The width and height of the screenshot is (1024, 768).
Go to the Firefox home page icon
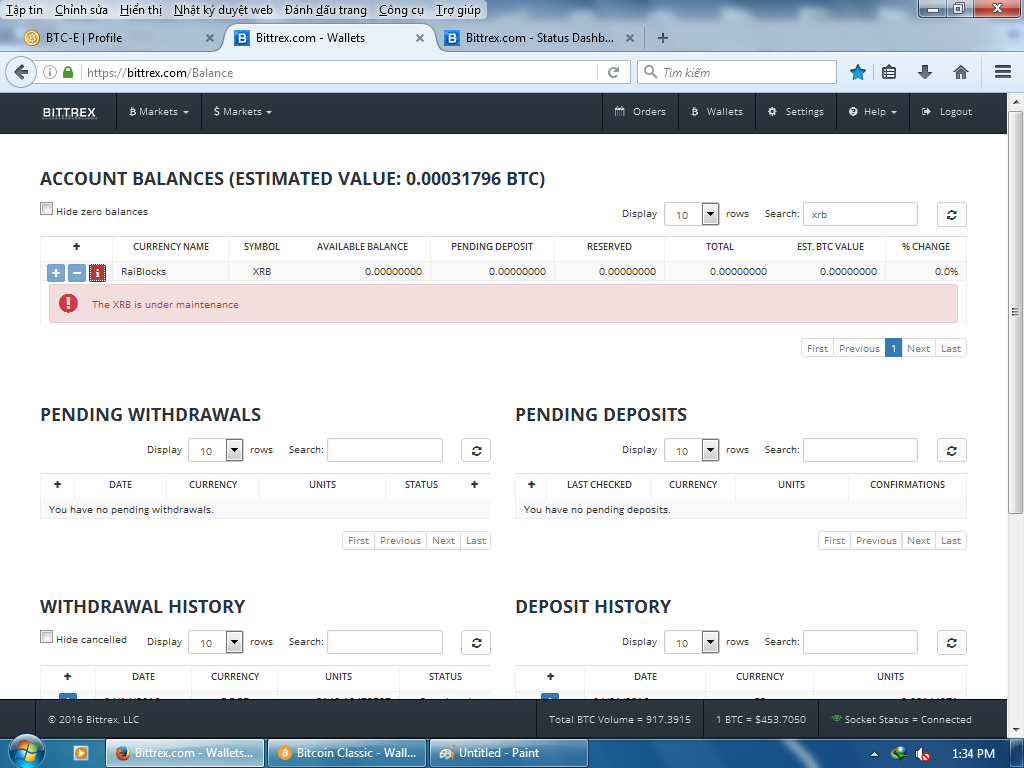[961, 72]
